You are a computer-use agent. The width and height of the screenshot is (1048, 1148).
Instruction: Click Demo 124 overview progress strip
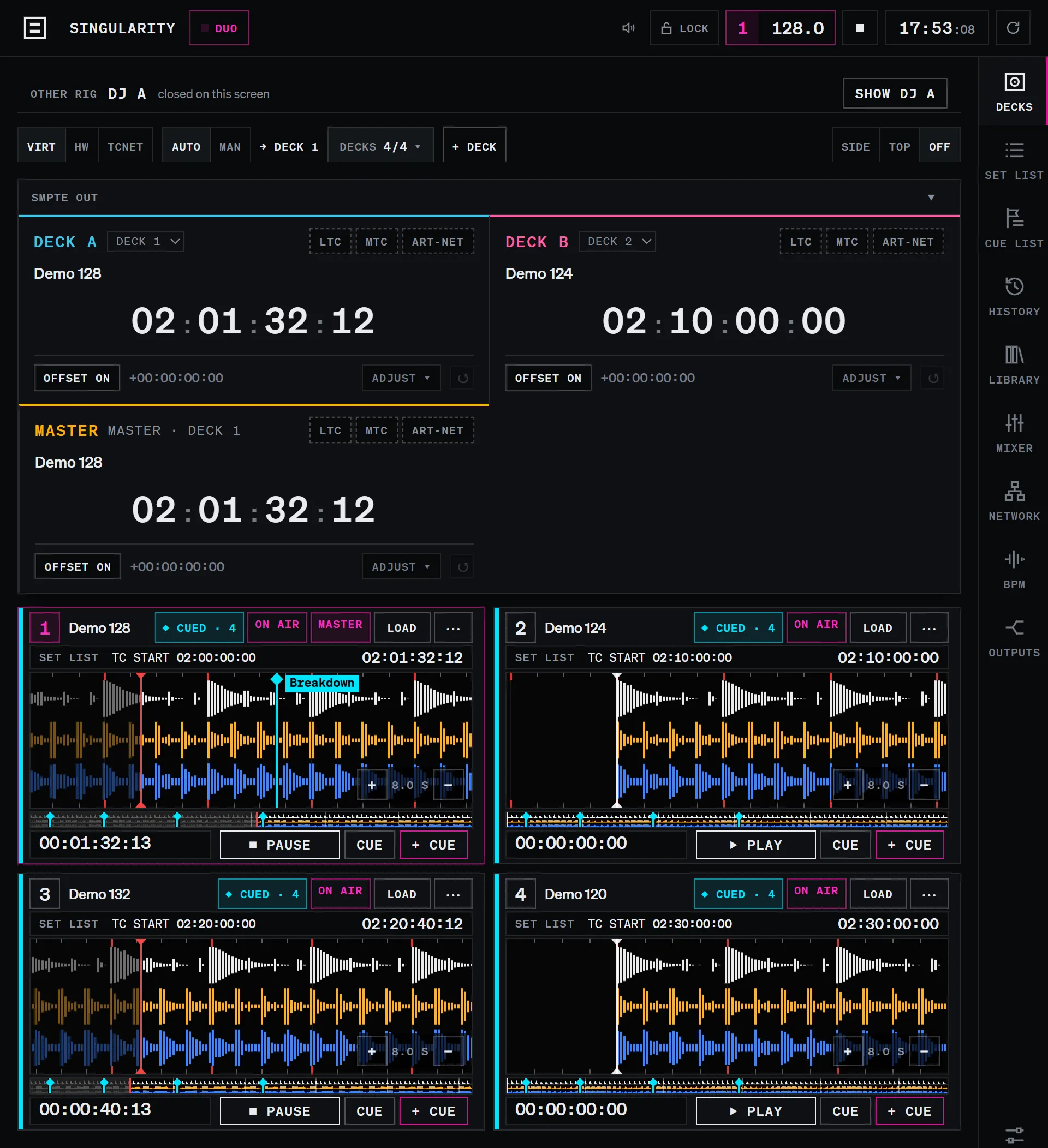click(727, 820)
